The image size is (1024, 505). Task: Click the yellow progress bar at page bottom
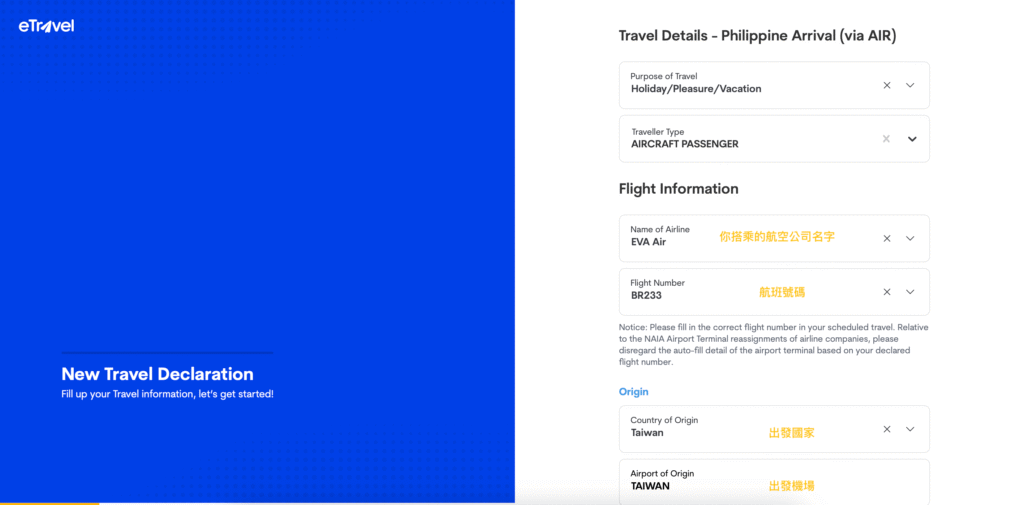pyautogui.click(x=49, y=503)
